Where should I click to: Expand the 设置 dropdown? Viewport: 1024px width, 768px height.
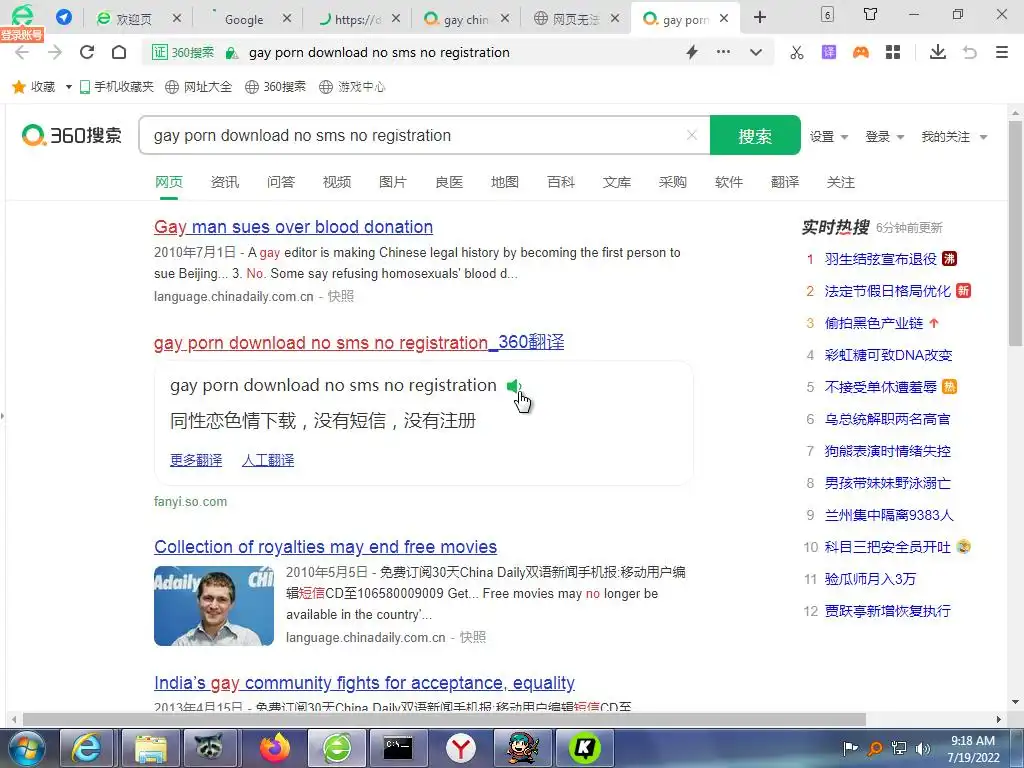pos(829,136)
